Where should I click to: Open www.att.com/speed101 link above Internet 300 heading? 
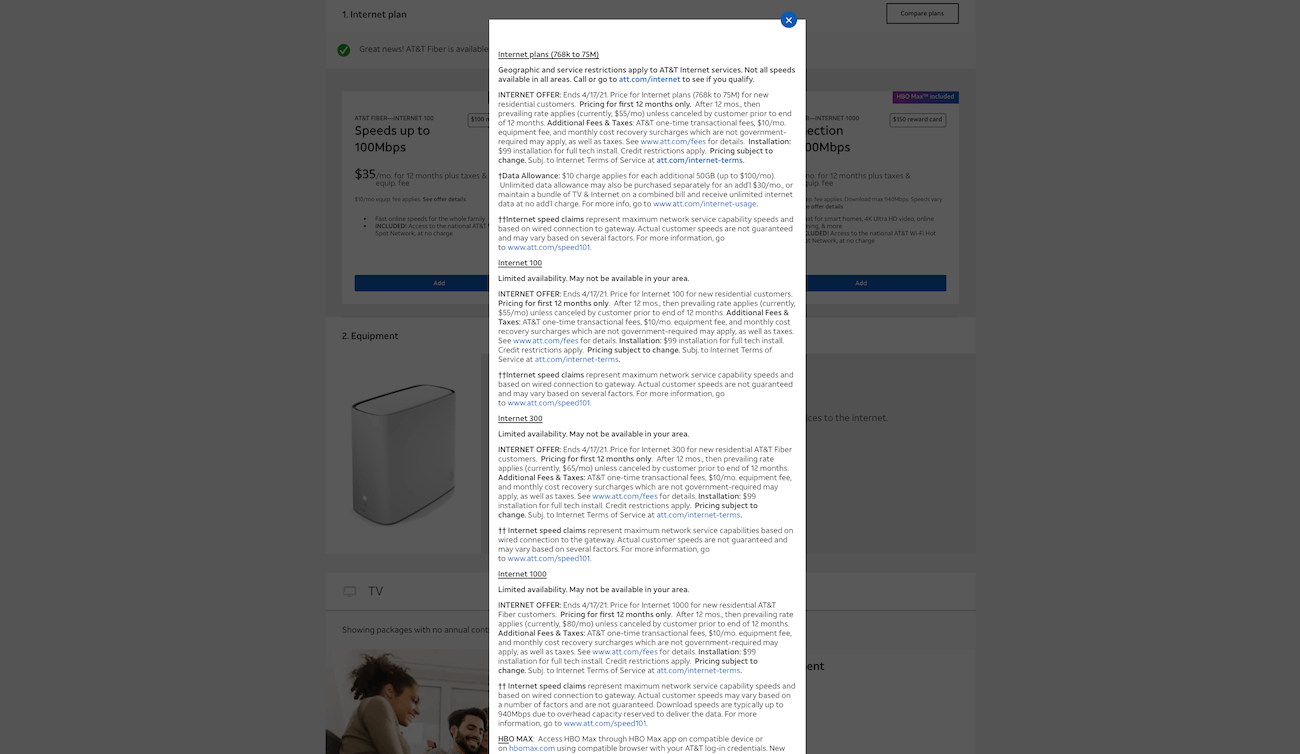[x=548, y=403]
